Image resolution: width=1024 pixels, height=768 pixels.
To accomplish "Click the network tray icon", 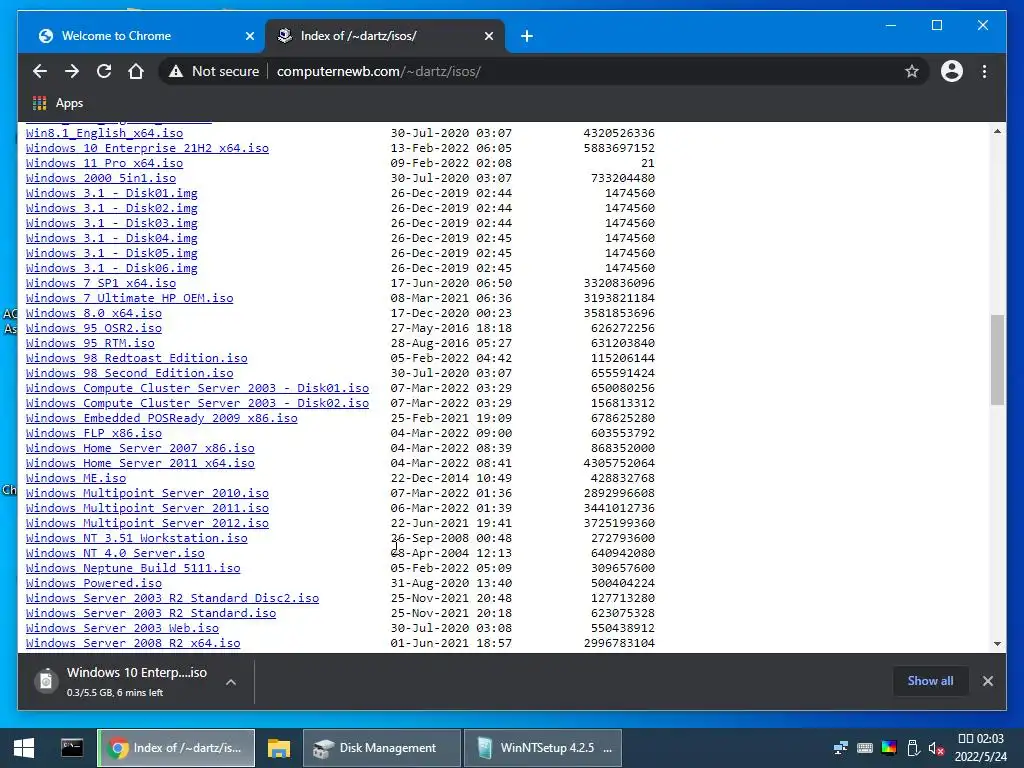I will 840,748.
